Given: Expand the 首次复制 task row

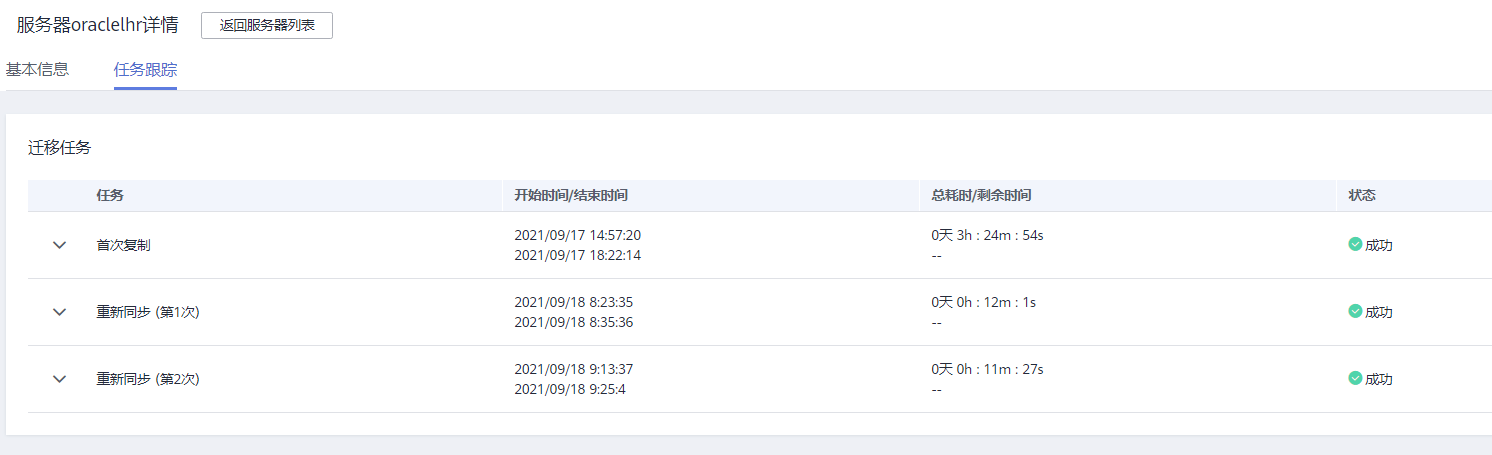Looking at the screenshot, I should point(59,245).
